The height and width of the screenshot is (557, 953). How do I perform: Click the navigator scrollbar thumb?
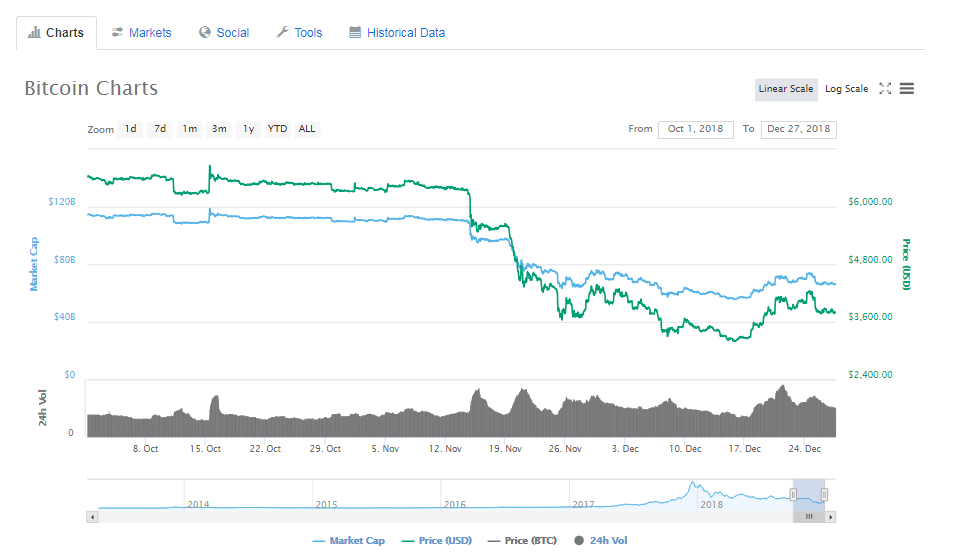click(x=809, y=517)
